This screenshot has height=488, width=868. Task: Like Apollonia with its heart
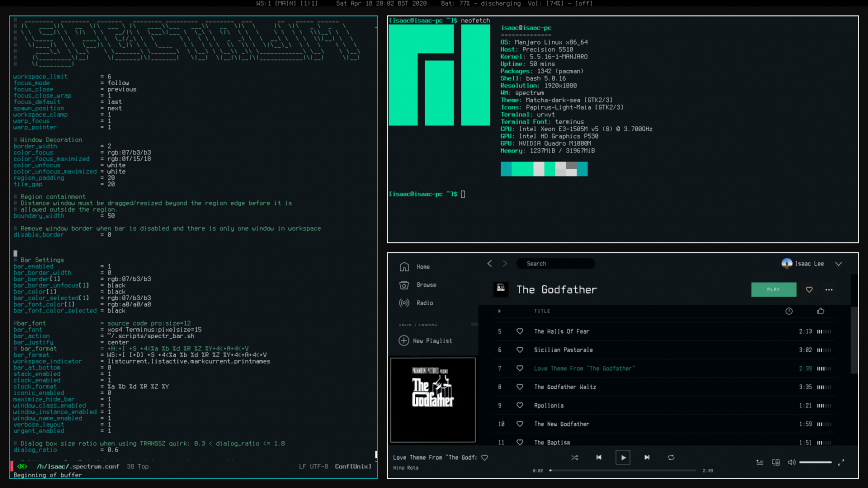pyautogui.click(x=520, y=406)
